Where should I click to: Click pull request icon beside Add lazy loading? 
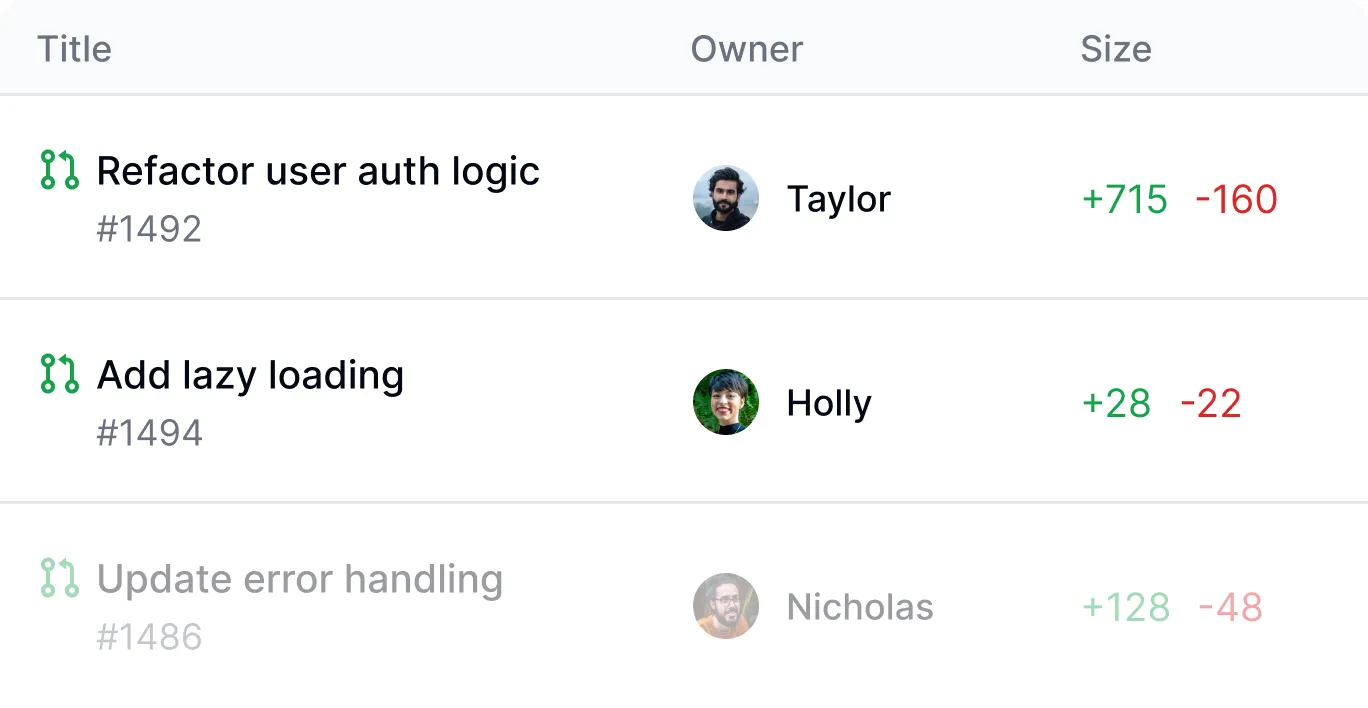[x=59, y=374]
